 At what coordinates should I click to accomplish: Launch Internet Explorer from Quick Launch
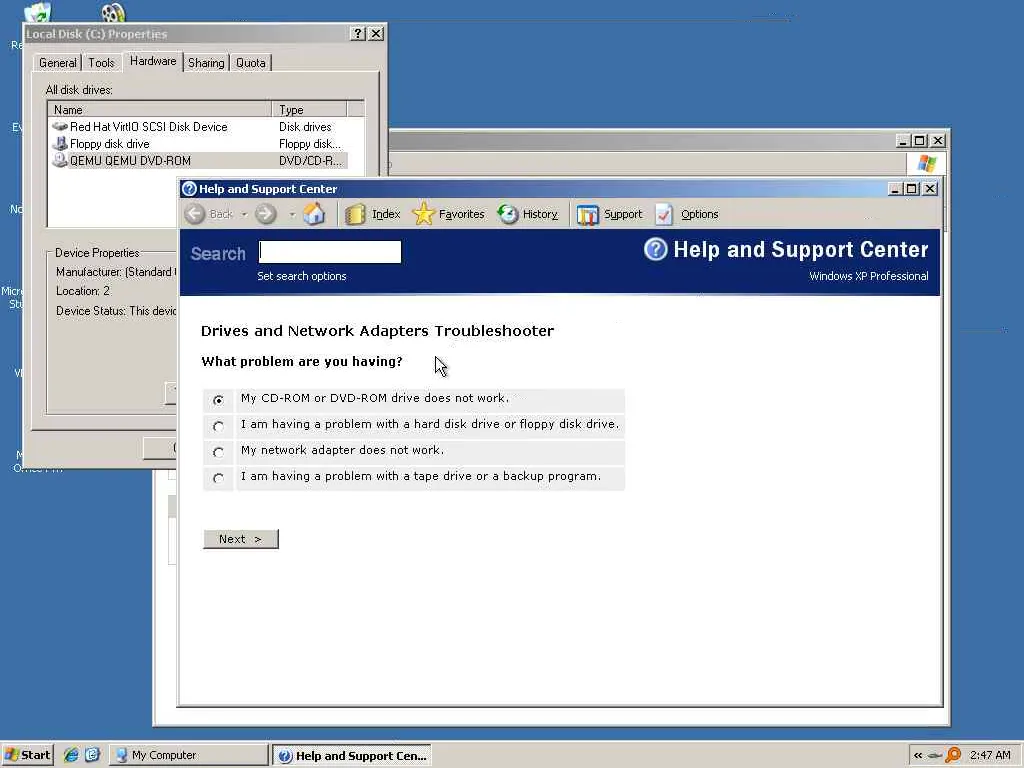tap(71, 755)
